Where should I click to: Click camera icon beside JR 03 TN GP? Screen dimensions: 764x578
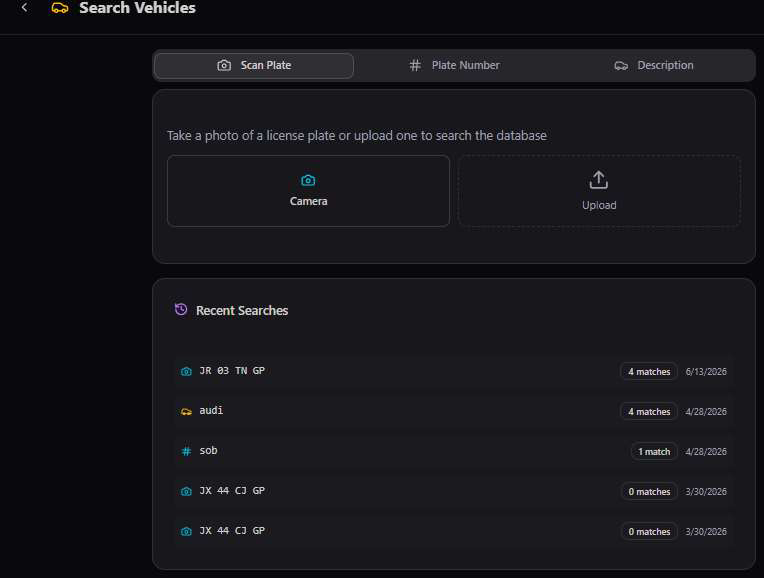coord(186,372)
